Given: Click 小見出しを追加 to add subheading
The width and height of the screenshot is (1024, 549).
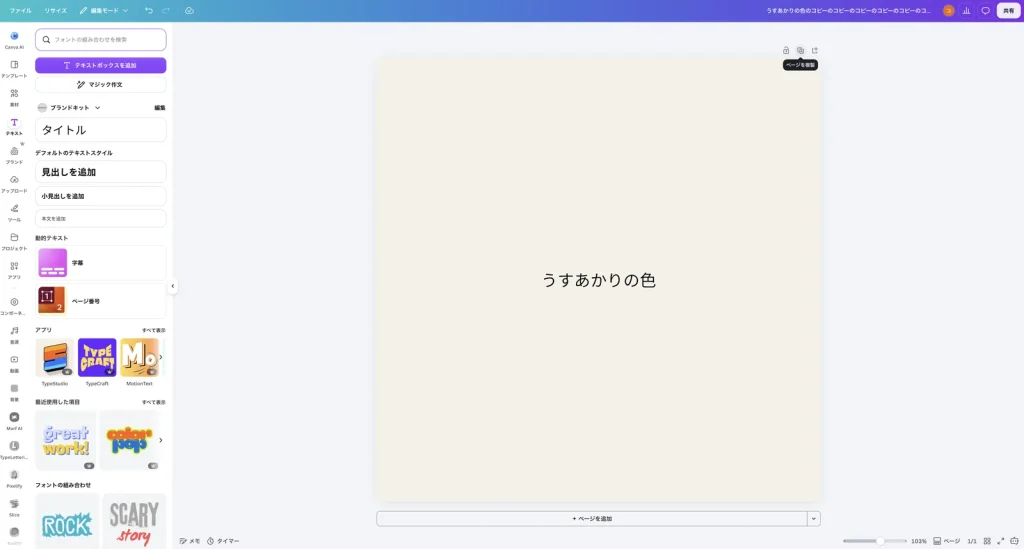Looking at the screenshot, I should 101,196.
